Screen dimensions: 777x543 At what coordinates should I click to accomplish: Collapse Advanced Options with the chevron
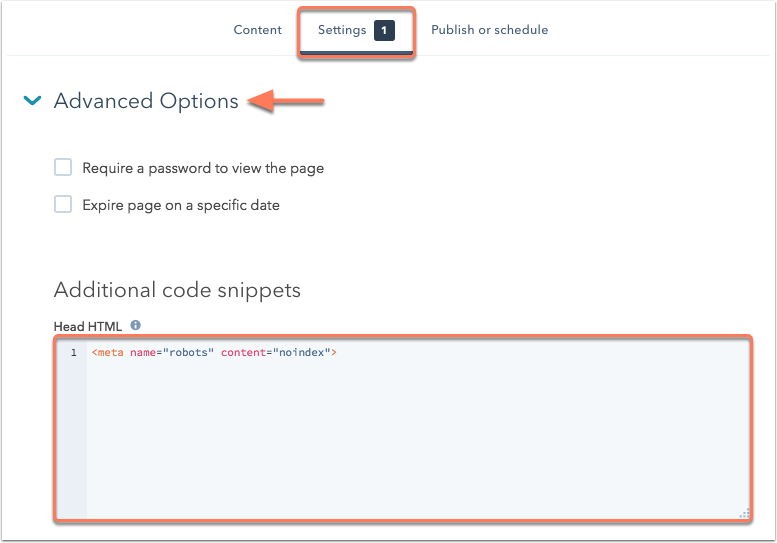33,101
